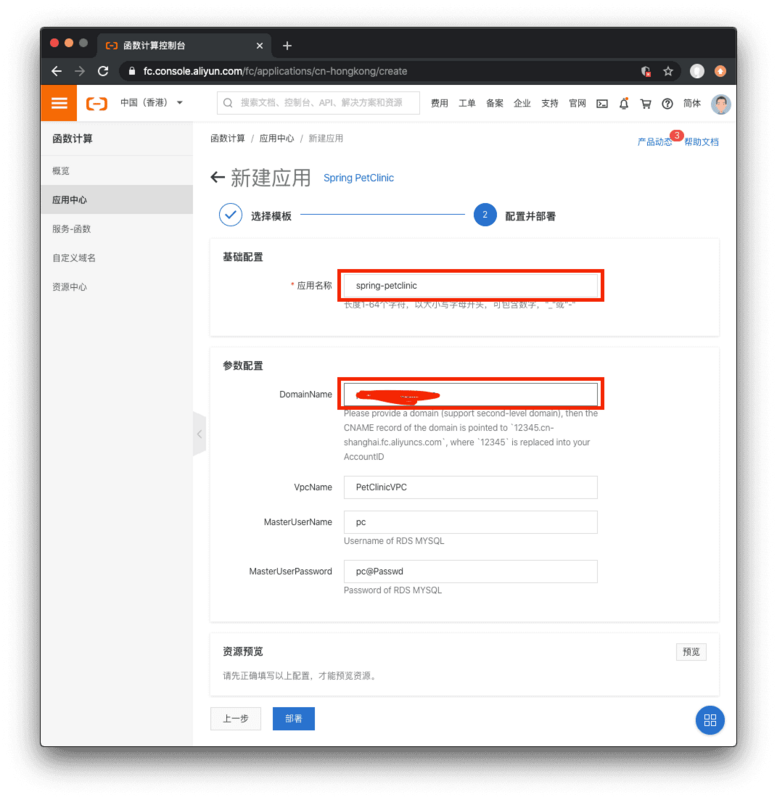Click the padlock site info icon
The image size is (777, 800).
click(132, 71)
